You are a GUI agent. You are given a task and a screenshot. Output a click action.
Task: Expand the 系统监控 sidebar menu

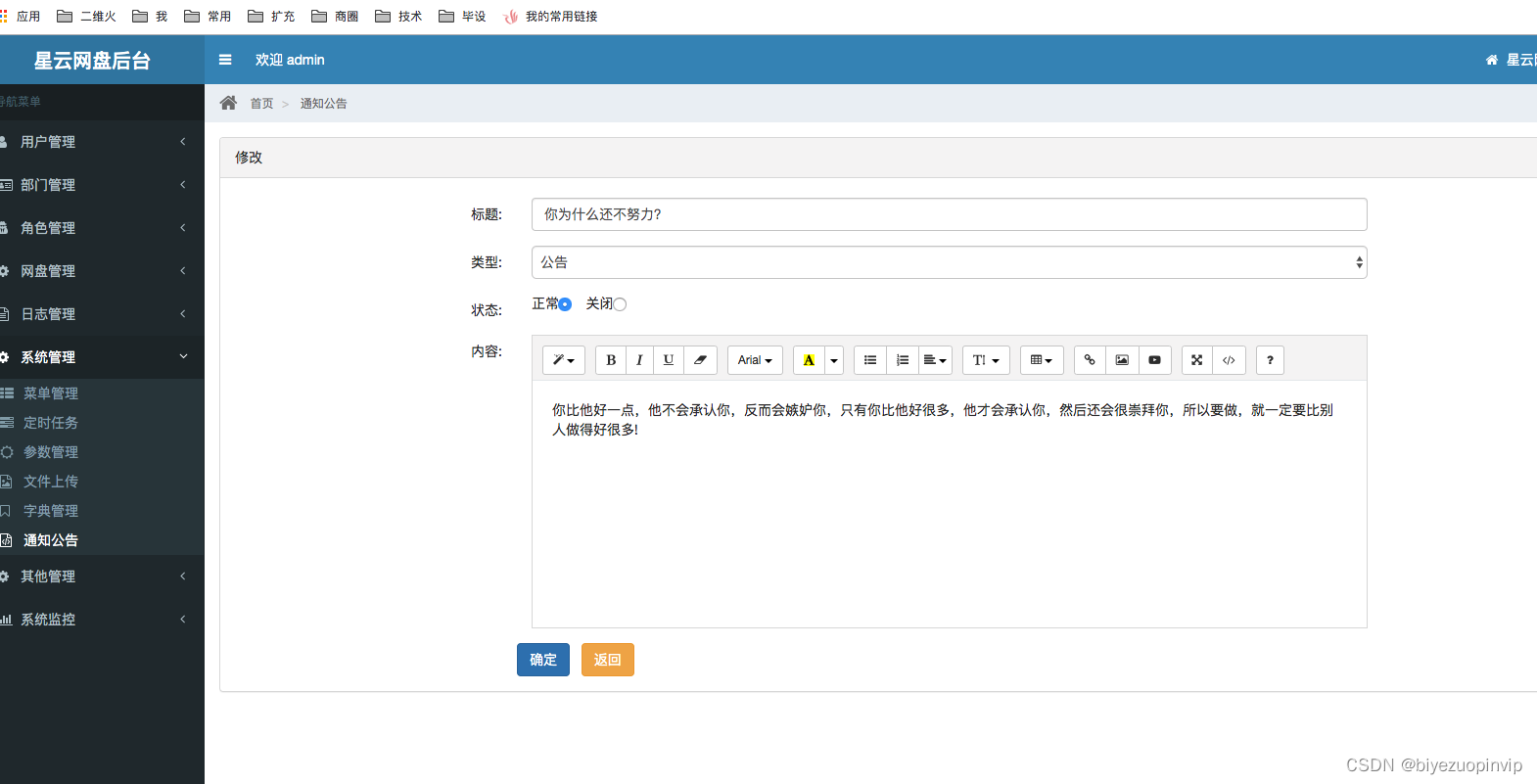click(x=102, y=620)
